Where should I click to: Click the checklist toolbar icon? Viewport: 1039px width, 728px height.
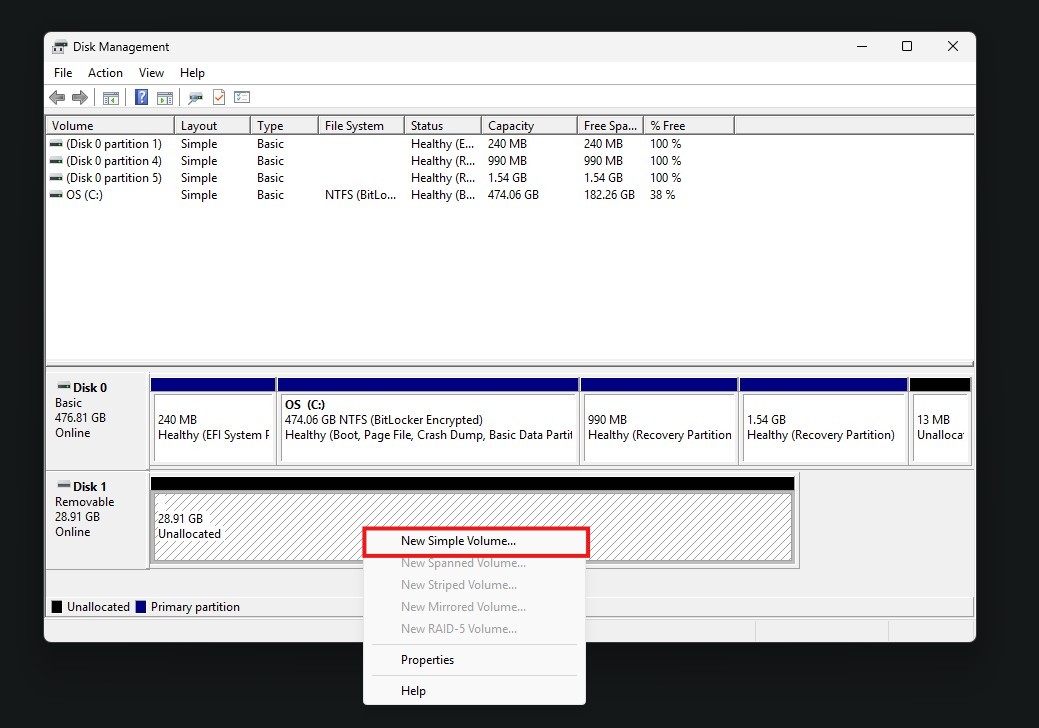tap(241, 97)
